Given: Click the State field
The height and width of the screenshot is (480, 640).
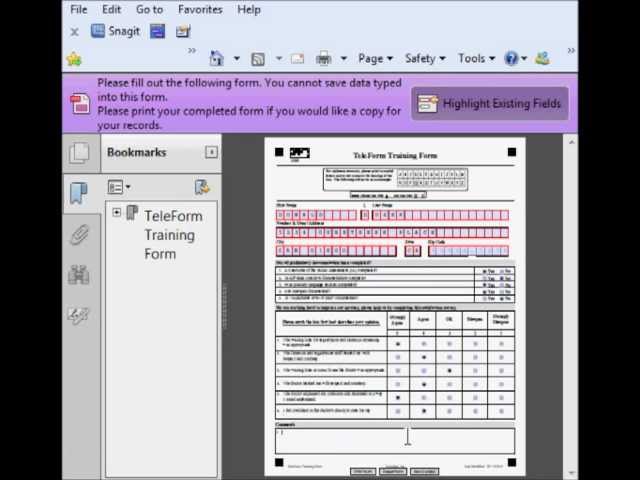Looking at the screenshot, I should pos(413,251).
